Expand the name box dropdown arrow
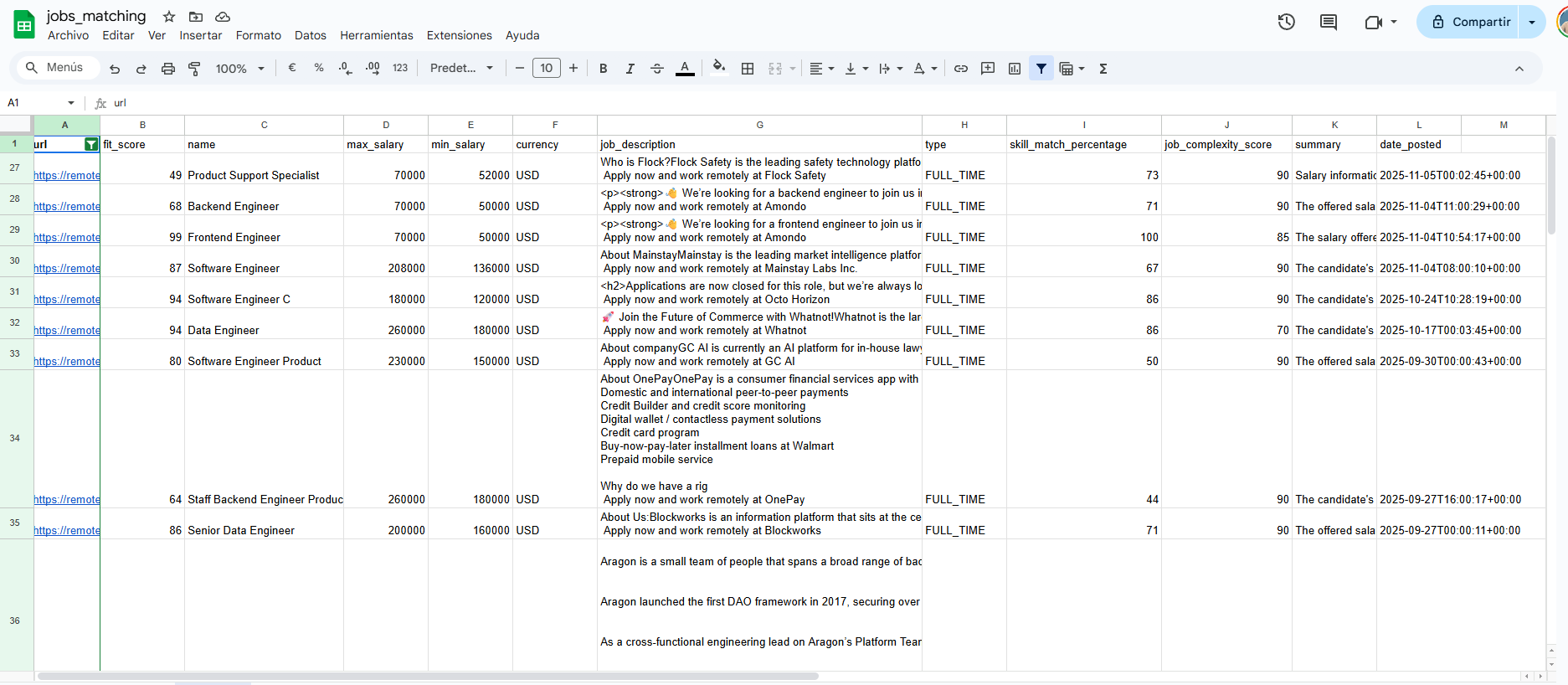 pos(71,103)
